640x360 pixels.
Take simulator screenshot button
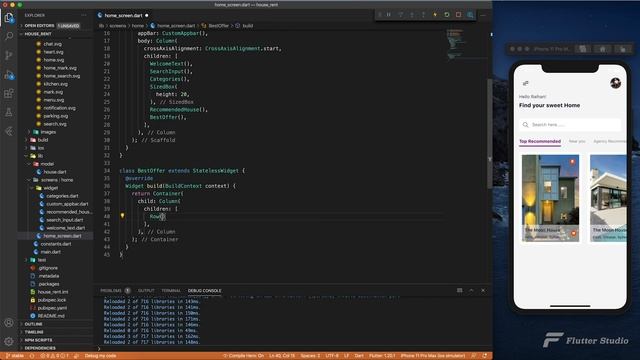(x=583, y=49)
